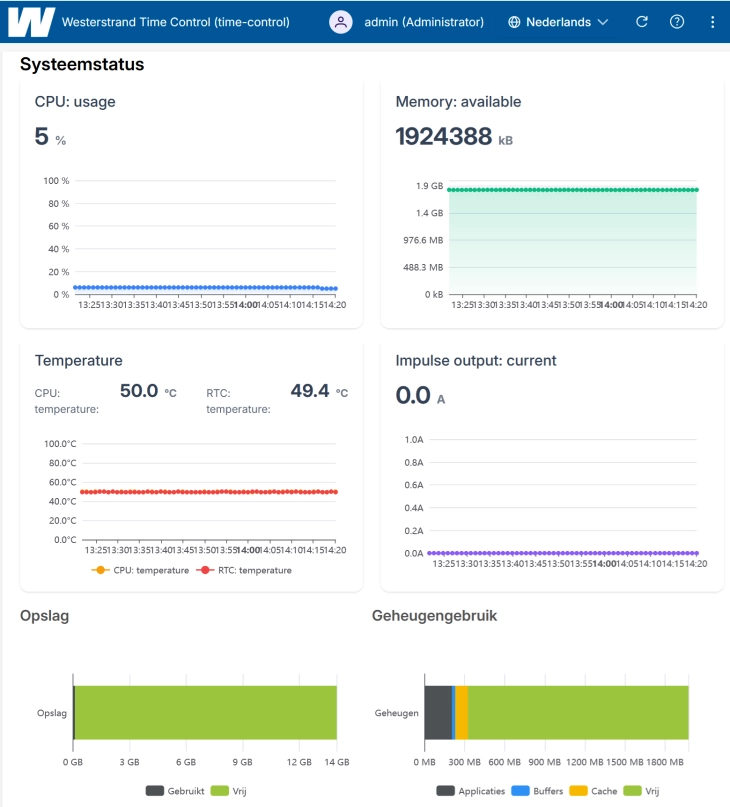Click the green Opslag free-space bar
The image size is (730, 807).
(x=206, y=712)
